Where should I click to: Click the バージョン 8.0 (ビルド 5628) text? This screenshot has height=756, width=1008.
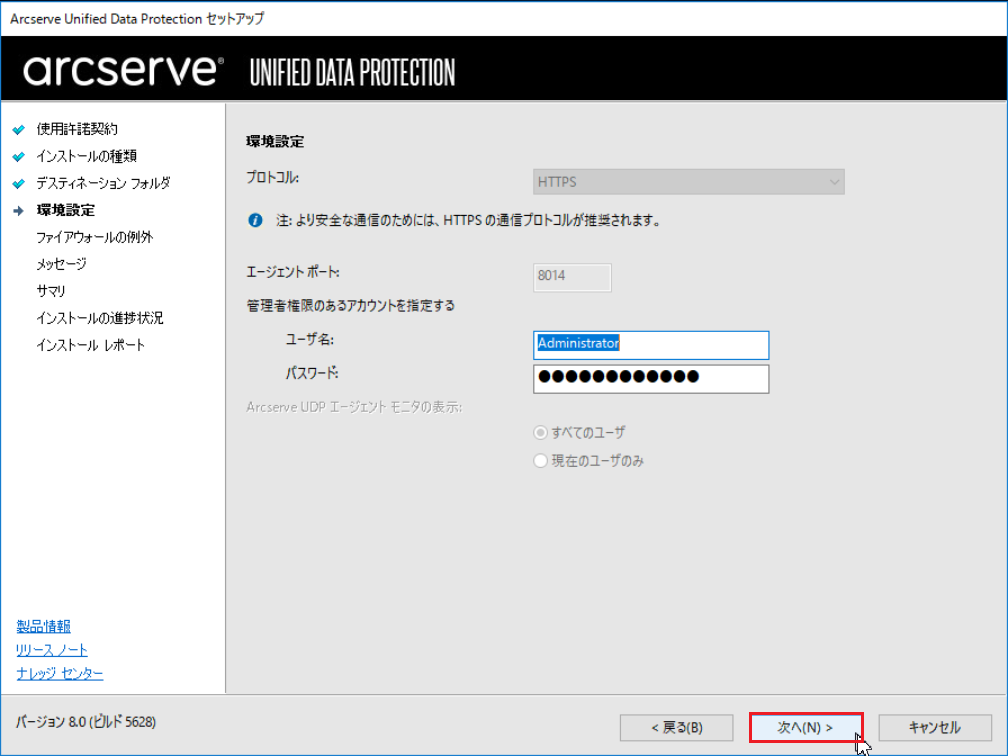pyautogui.click(x=86, y=722)
